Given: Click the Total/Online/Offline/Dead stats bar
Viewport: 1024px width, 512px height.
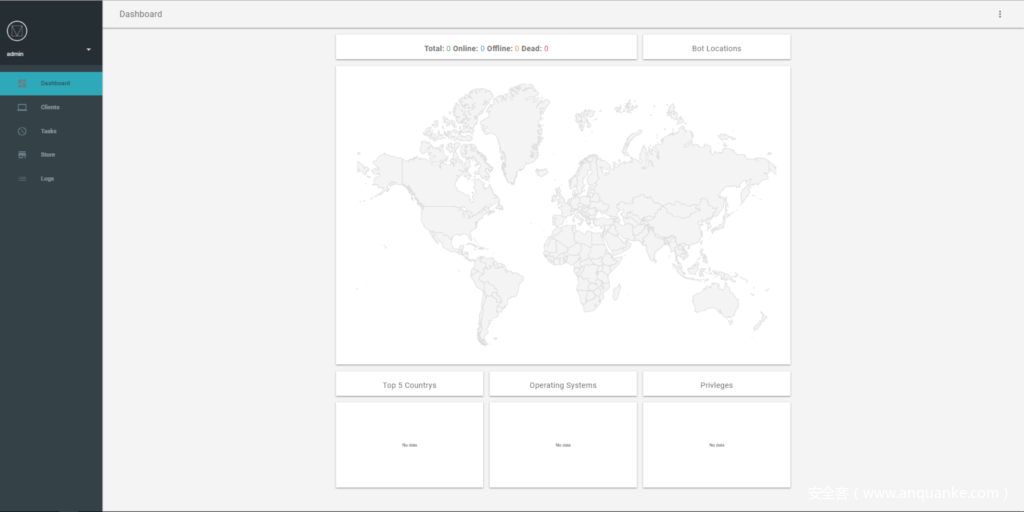Looking at the screenshot, I should [x=486, y=48].
